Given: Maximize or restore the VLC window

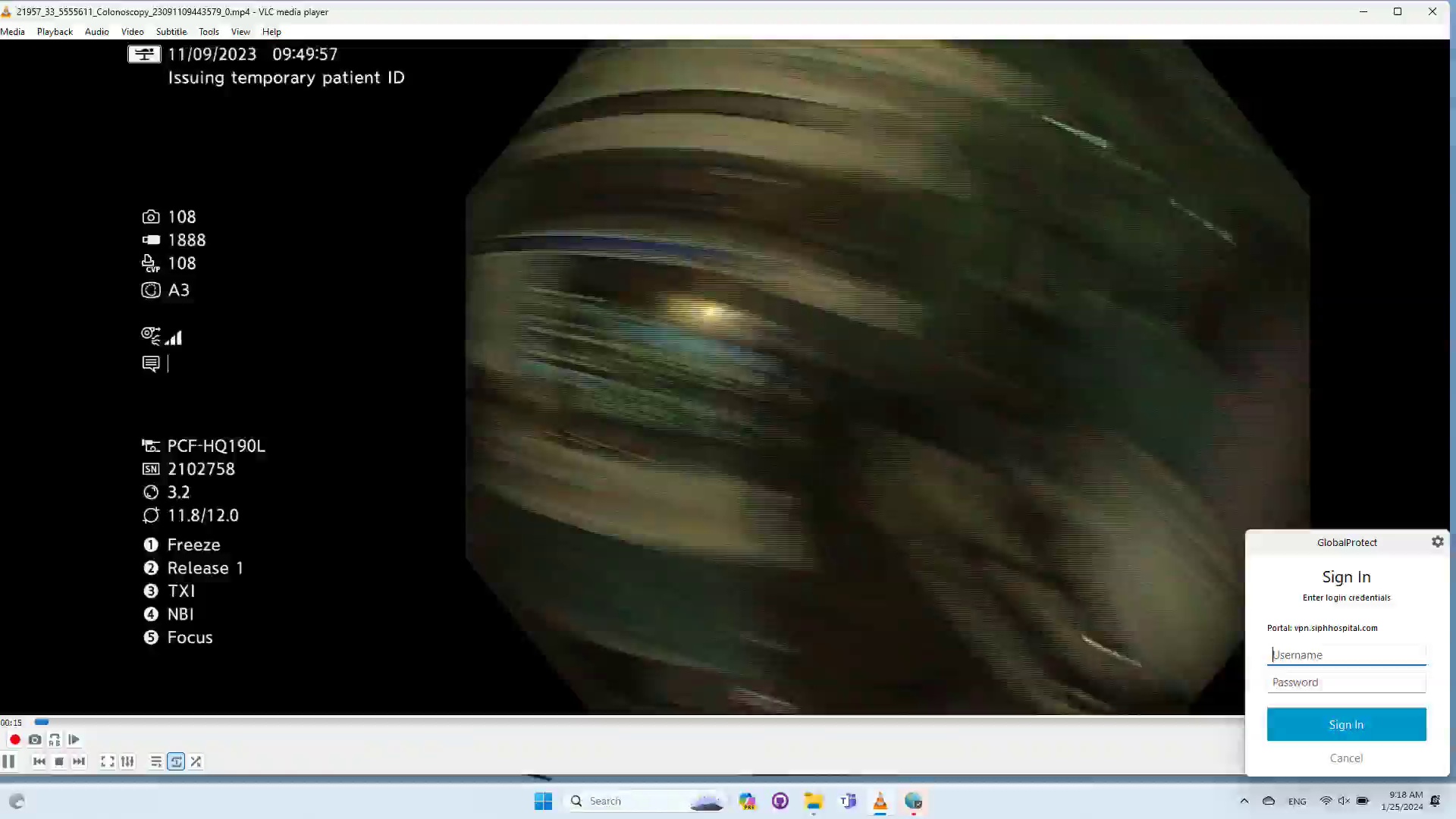Looking at the screenshot, I should pyautogui.click(x=1397, y=11).
